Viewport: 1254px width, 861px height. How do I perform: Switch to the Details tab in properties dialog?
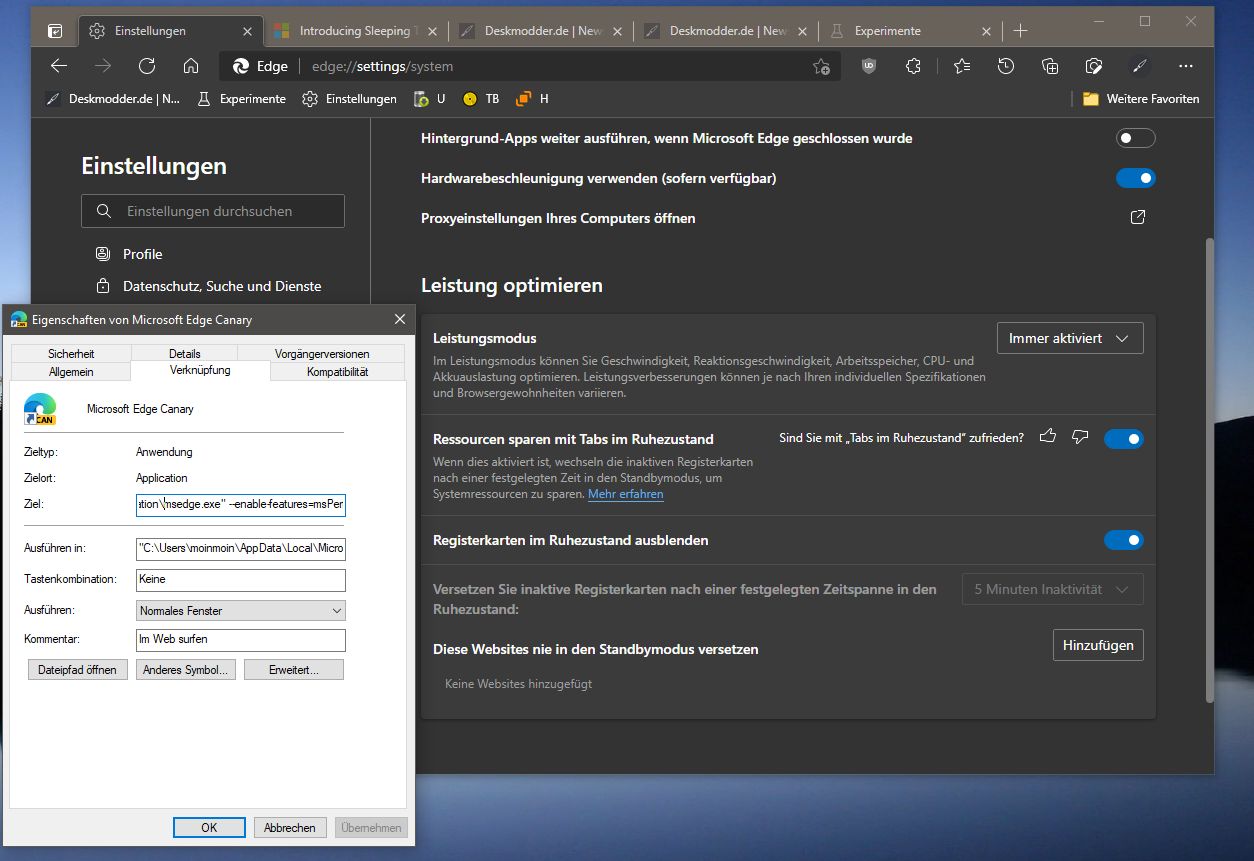coord(185,354)
